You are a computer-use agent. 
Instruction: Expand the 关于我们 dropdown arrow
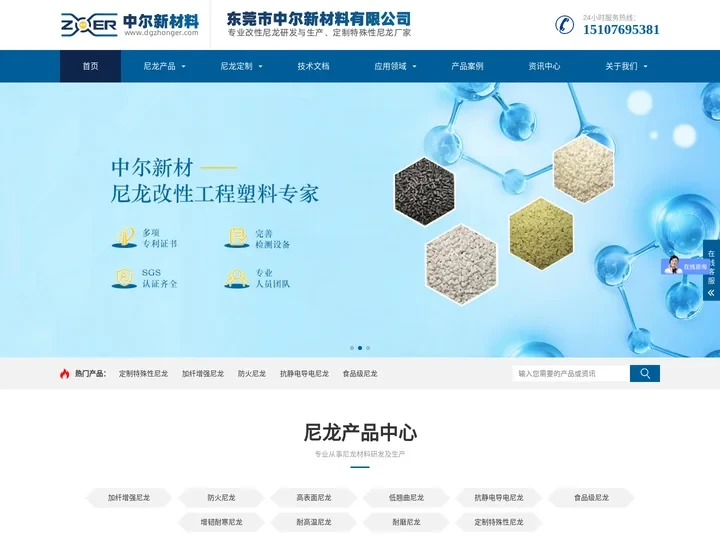(x=645, y=67)
